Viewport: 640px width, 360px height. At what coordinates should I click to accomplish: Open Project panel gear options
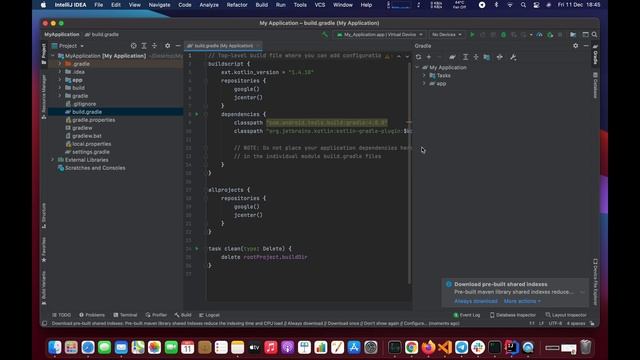coord(167,46)
